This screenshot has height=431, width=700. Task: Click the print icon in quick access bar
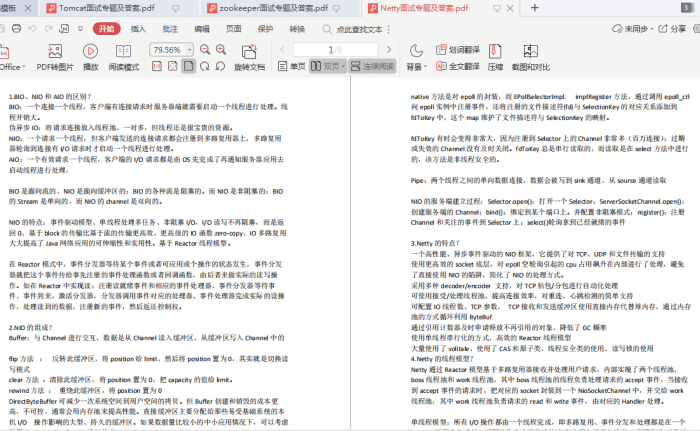[x=17, y=29]
